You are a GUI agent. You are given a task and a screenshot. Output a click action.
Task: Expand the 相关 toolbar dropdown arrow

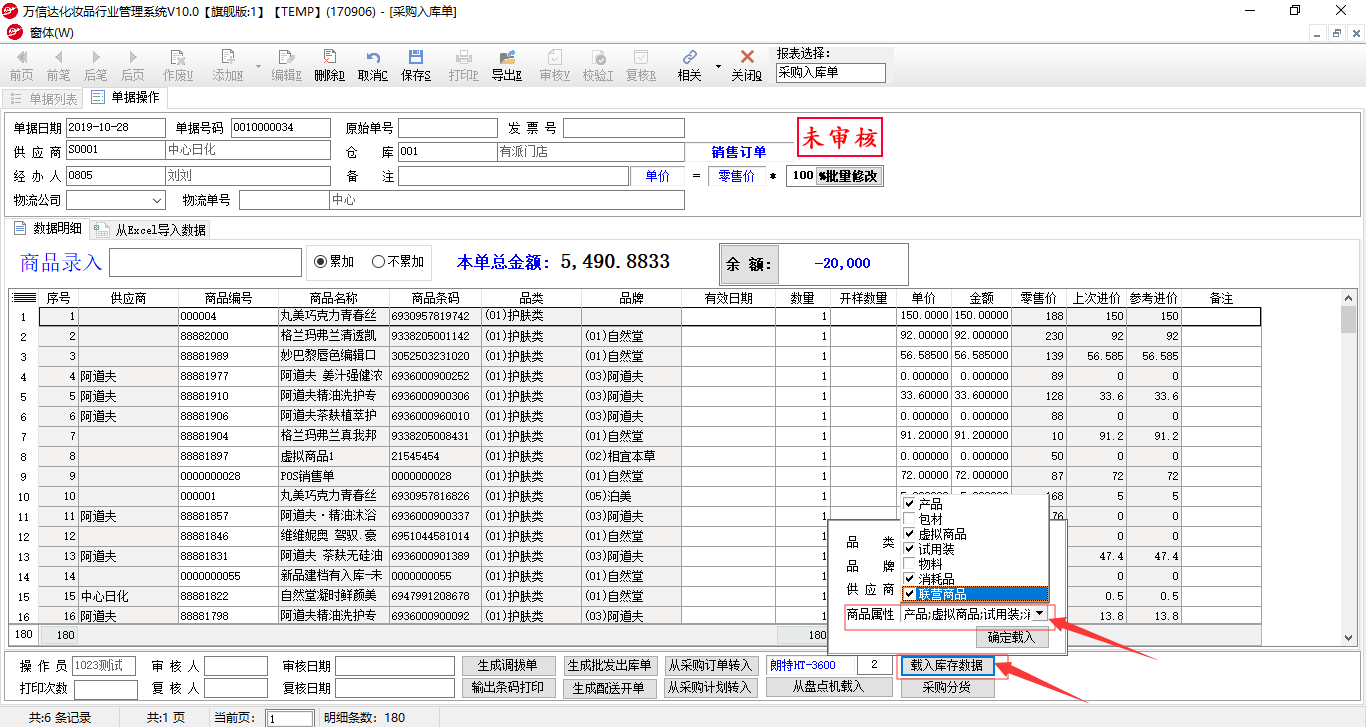coord(717,67)
